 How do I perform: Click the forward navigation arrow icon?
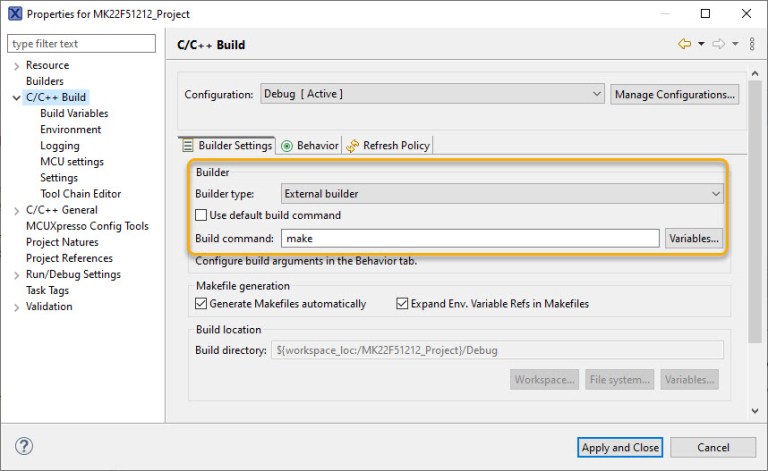click(719, 44)
